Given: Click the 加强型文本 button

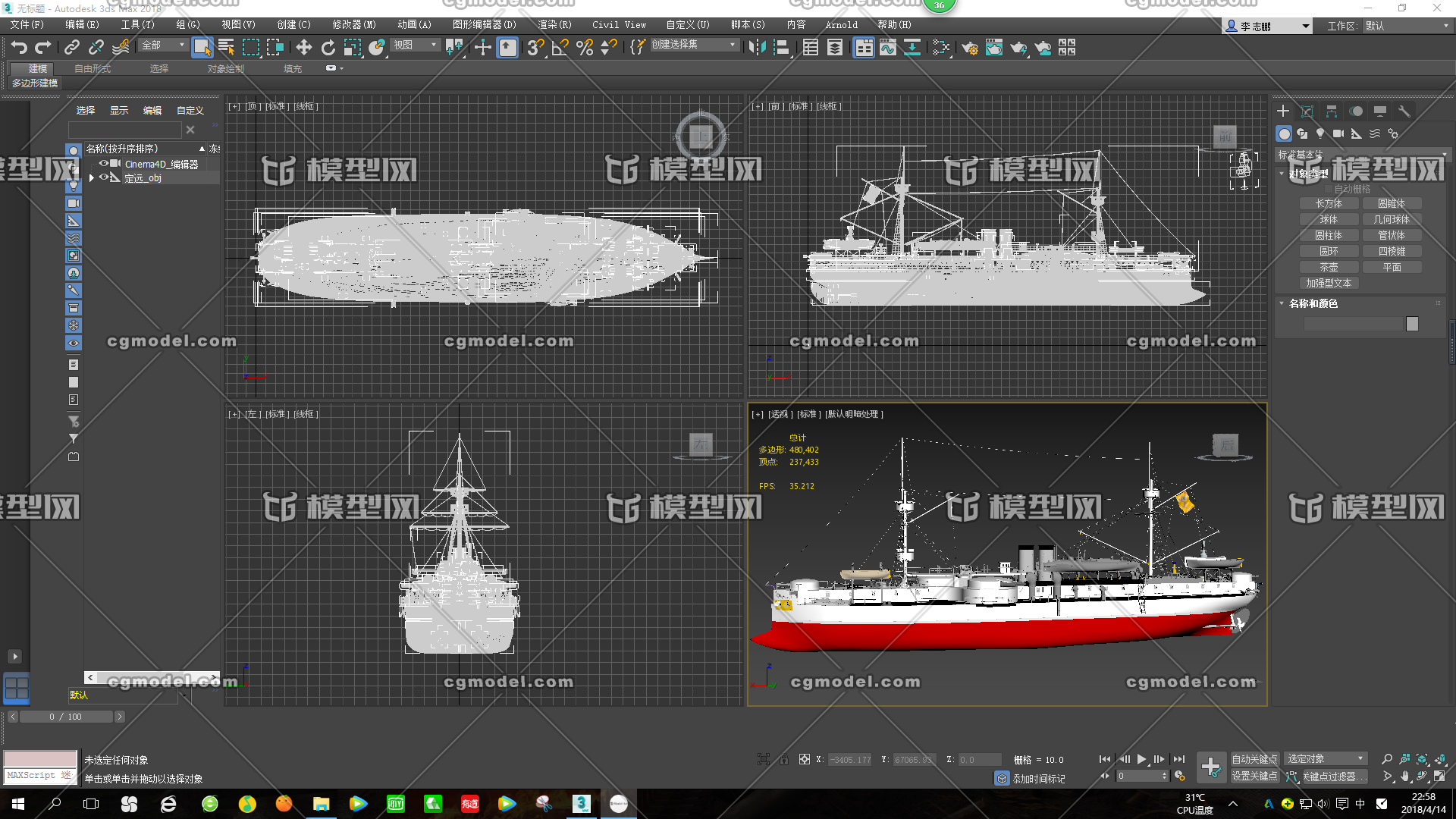Looking at the screenshot, I should (1329, 283).
